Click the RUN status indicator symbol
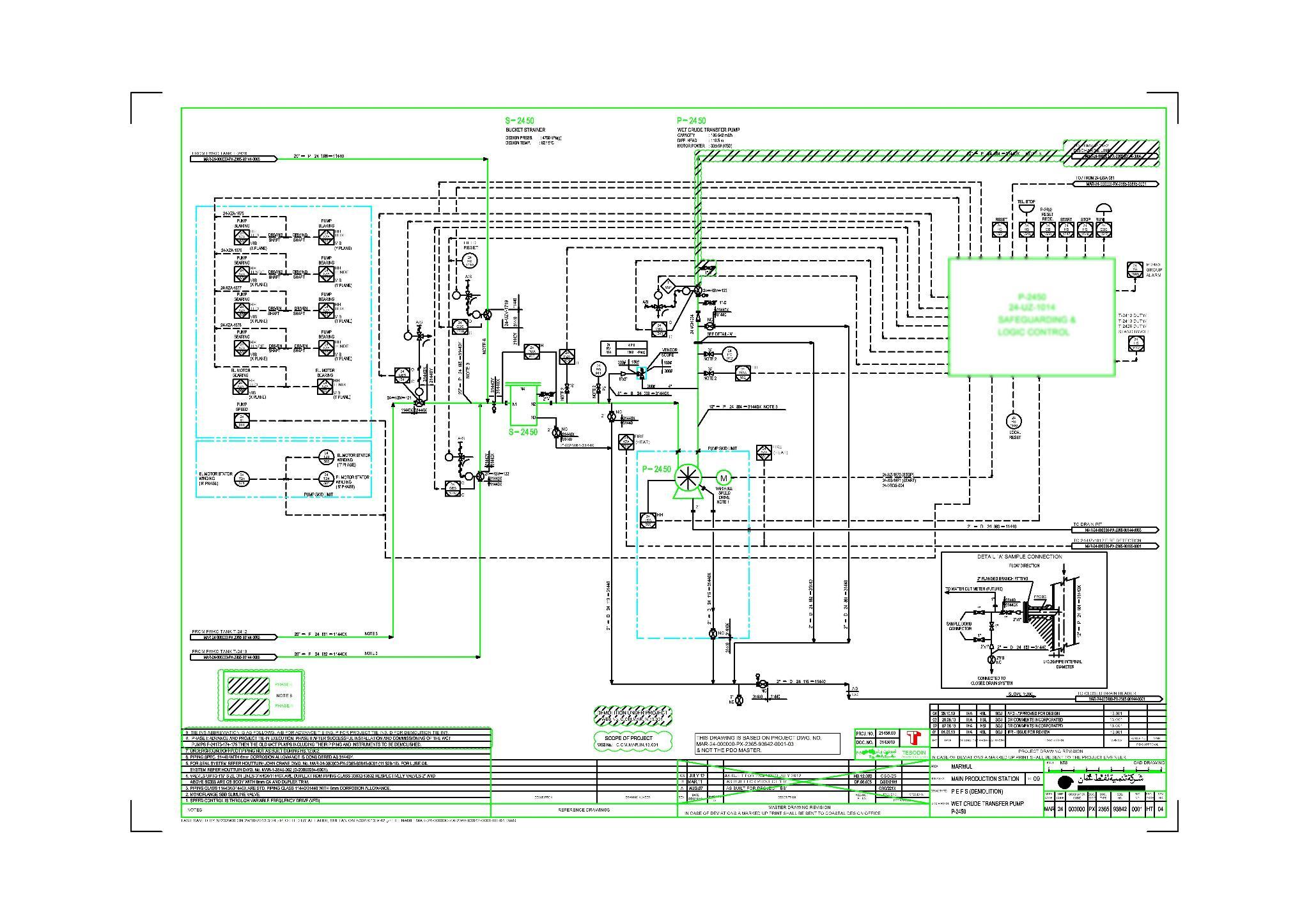 point(1104,229)
